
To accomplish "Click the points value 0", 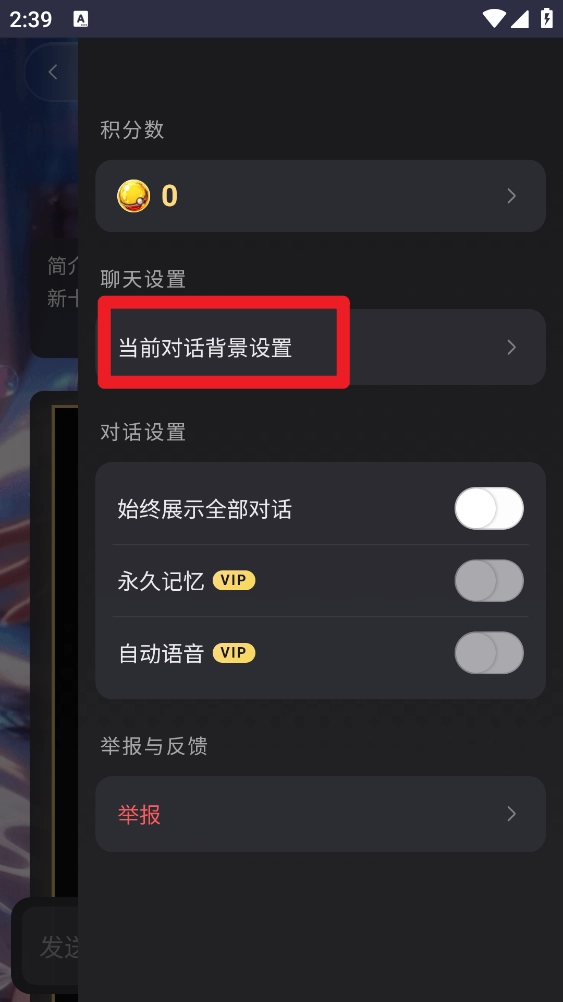I will pyautogui.click(x=169, y=196).
